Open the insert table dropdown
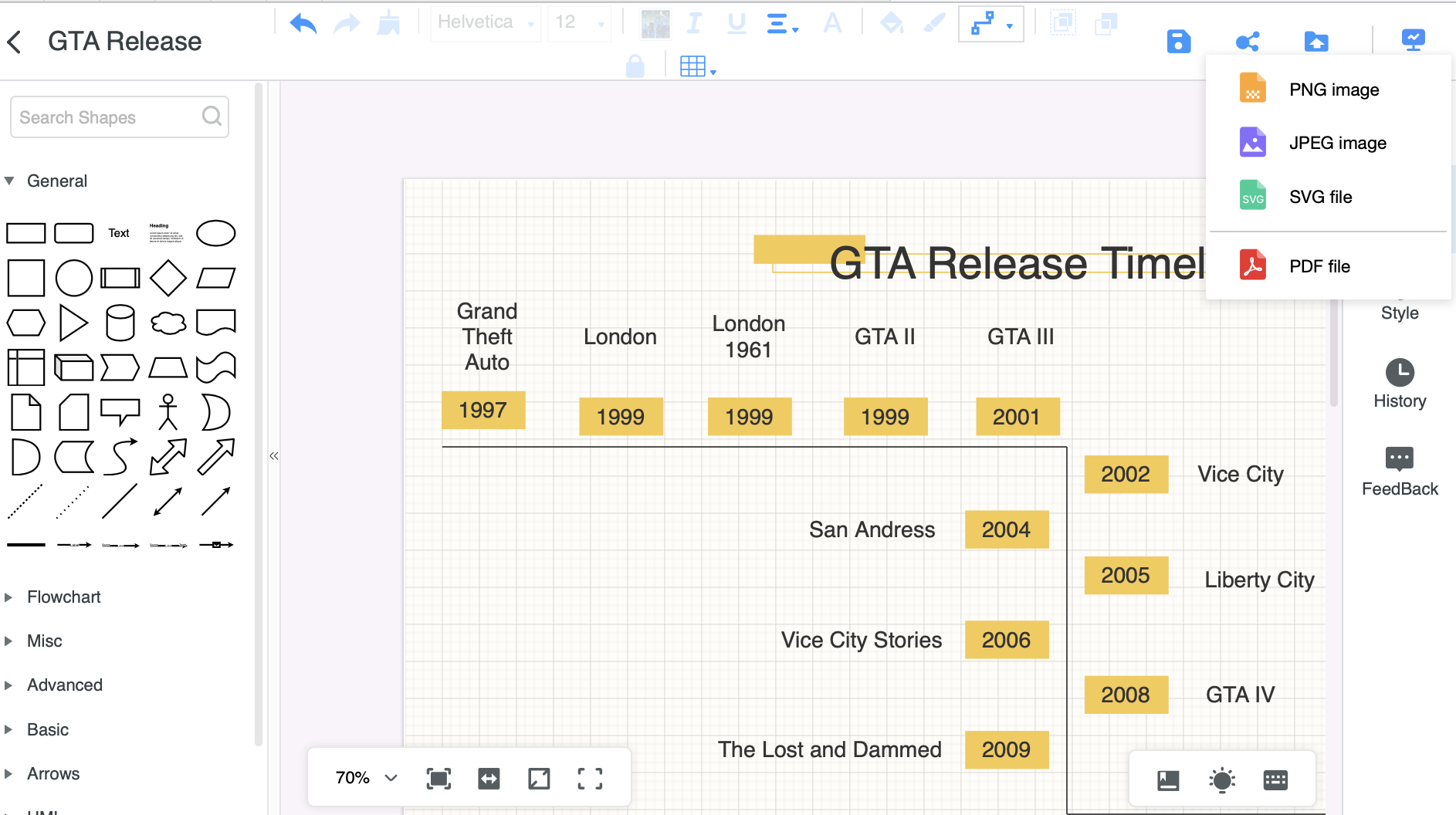This screenshot has height=815, width=1456. coord(698,66)
